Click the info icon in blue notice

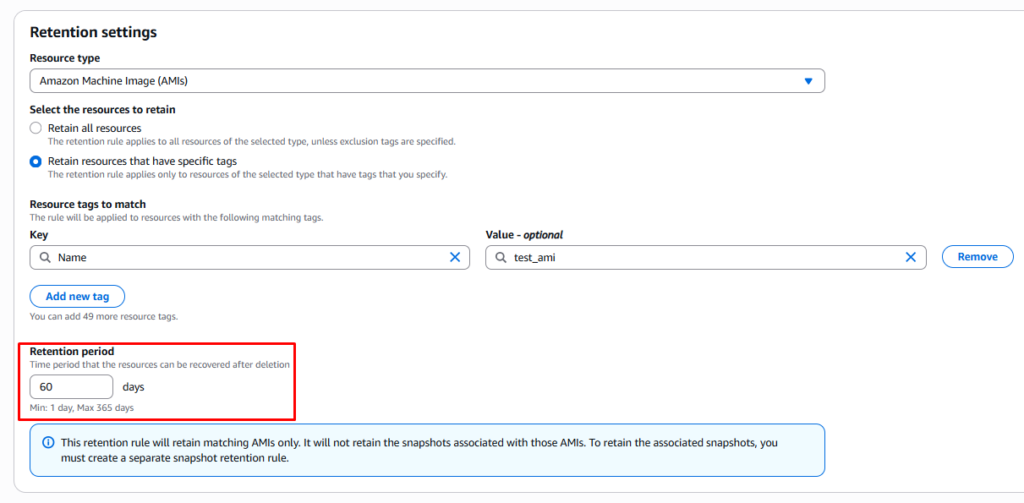tap(48, 442)
